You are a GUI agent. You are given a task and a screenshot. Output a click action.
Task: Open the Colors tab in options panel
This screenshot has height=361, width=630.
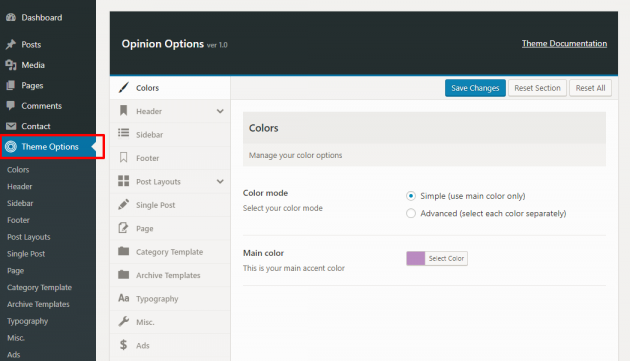[x=170, y=88]
